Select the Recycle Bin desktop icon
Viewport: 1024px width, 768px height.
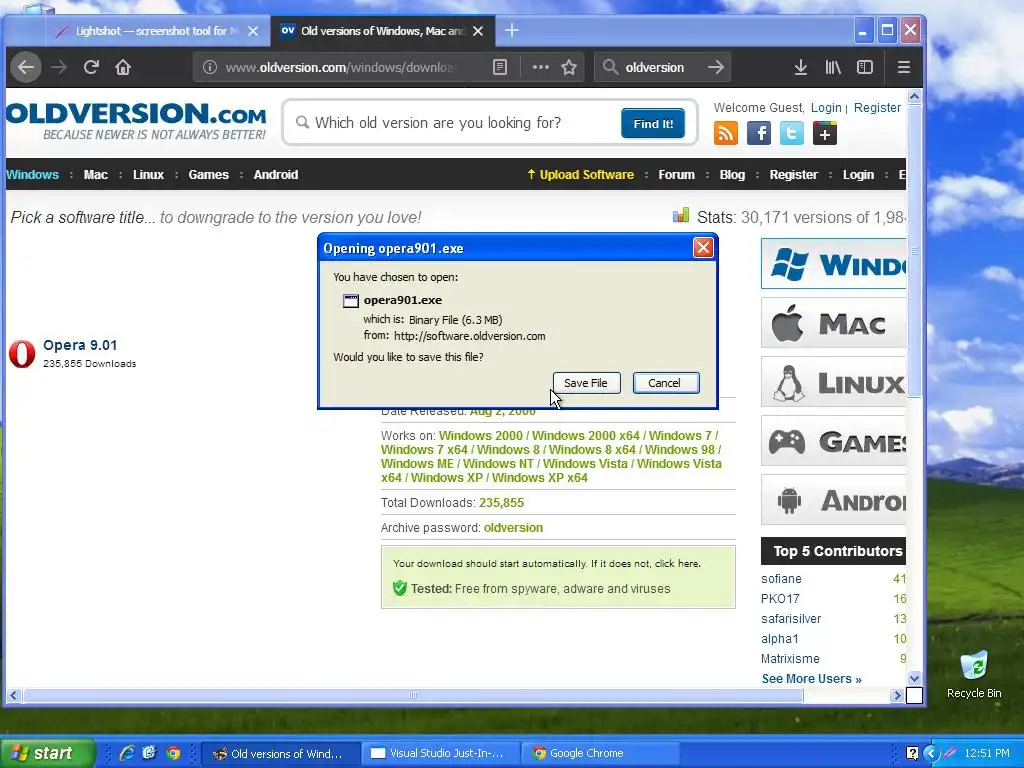974,675
